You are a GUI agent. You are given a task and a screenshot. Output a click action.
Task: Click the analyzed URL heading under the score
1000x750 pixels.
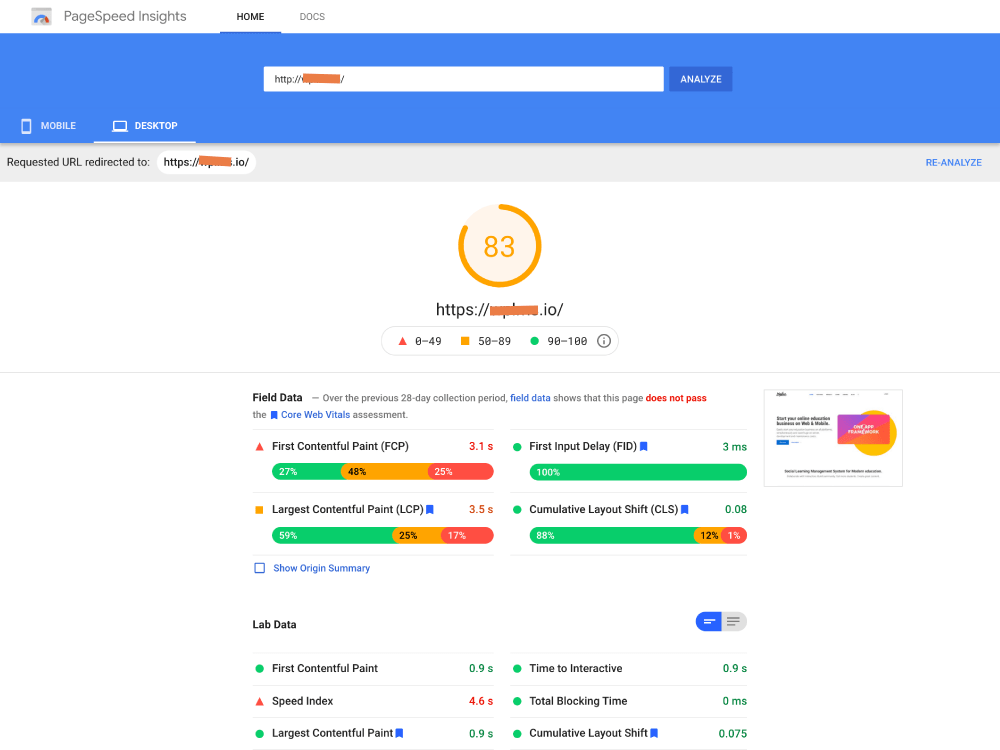click(x=499, y=310)
